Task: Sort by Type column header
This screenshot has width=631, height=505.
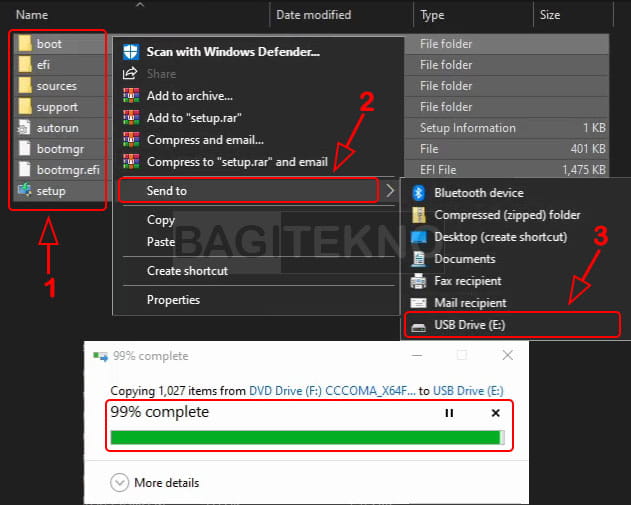Action: click(432, 15)
